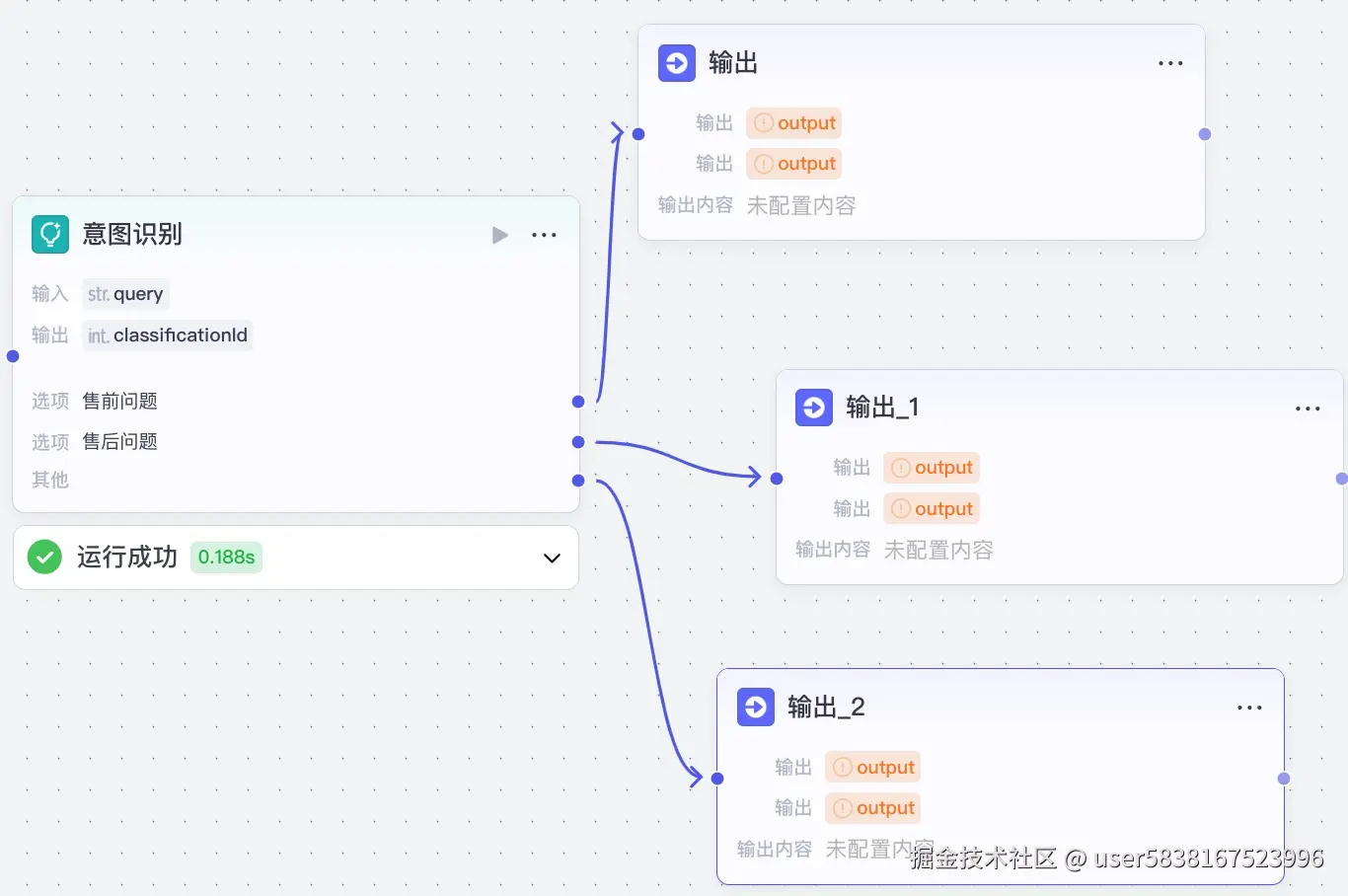Click the 输出_1 node input port
The height and width of the screenshot is (896, 1348).
(x=777, y=479)
